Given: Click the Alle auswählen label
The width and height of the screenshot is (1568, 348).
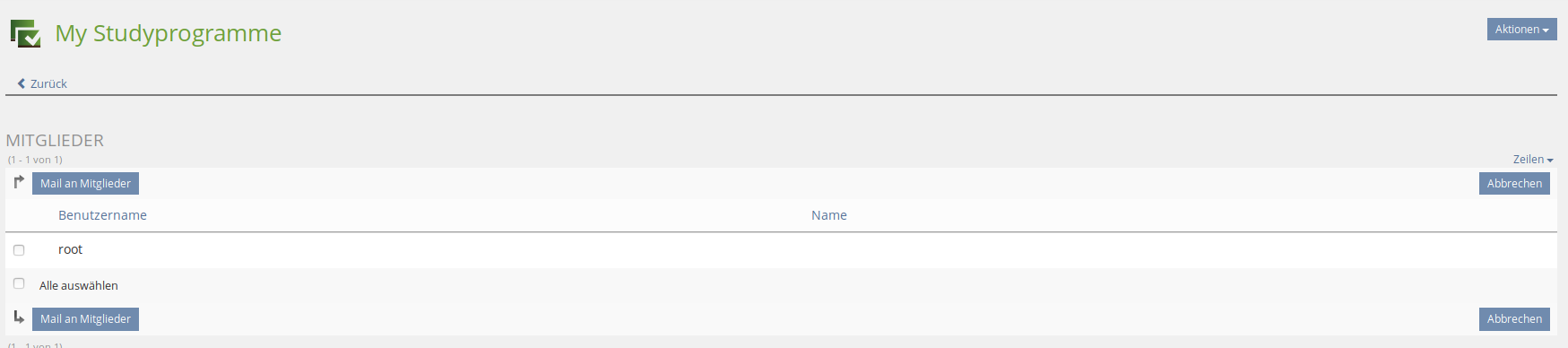Looking at the screenshot, I should [x=79, y=285].
